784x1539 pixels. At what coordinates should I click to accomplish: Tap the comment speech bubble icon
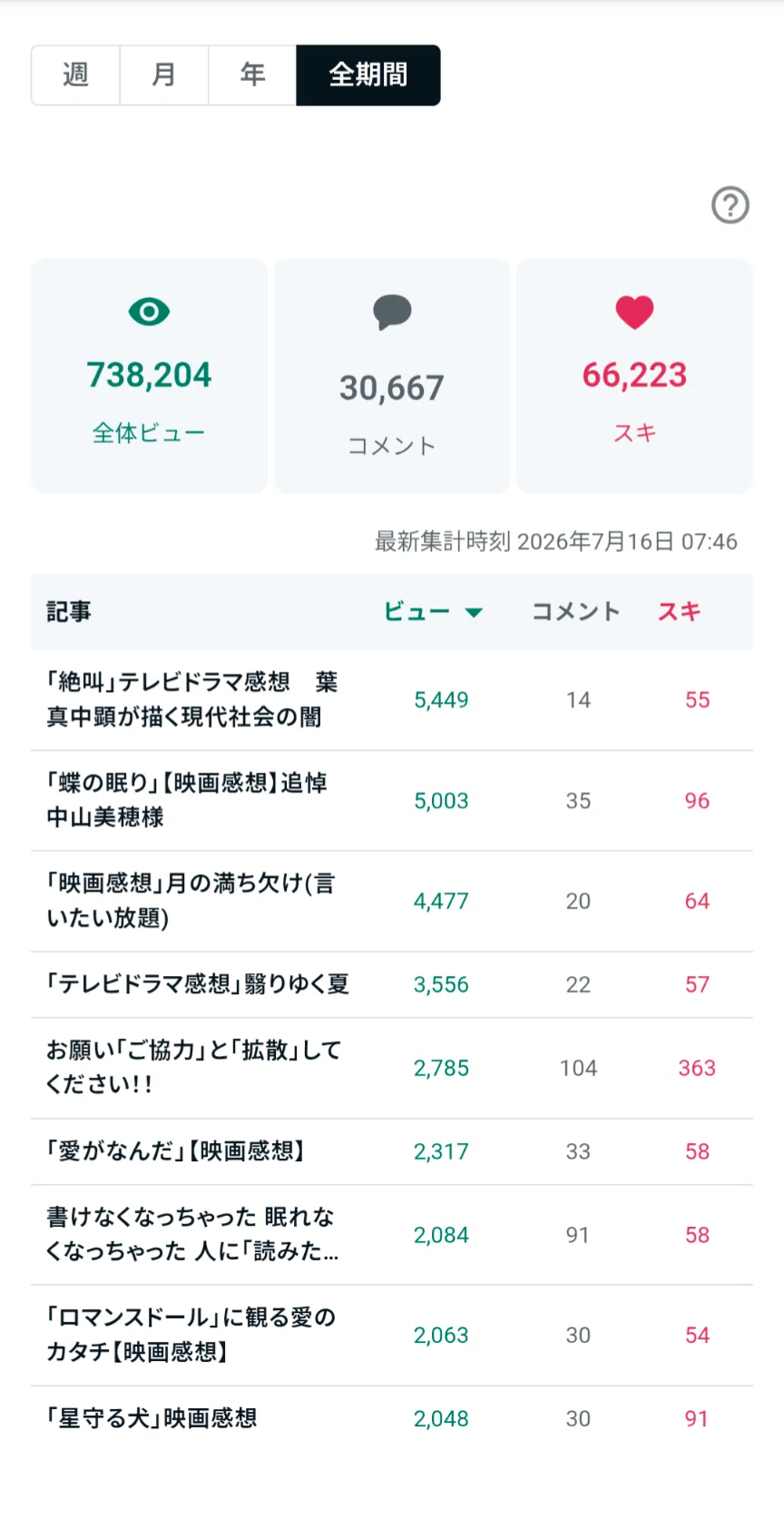[x=392, y=312]
